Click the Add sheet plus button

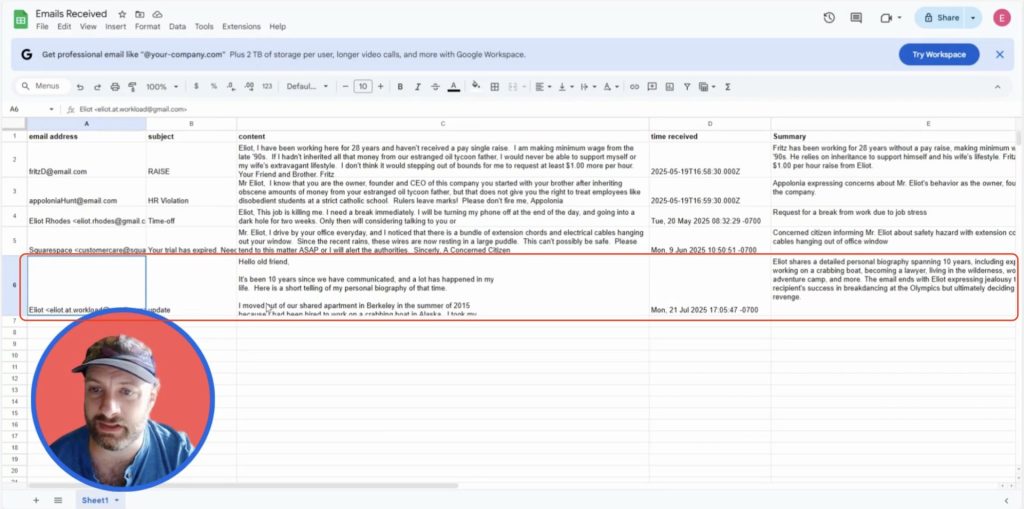pos(36,500)
